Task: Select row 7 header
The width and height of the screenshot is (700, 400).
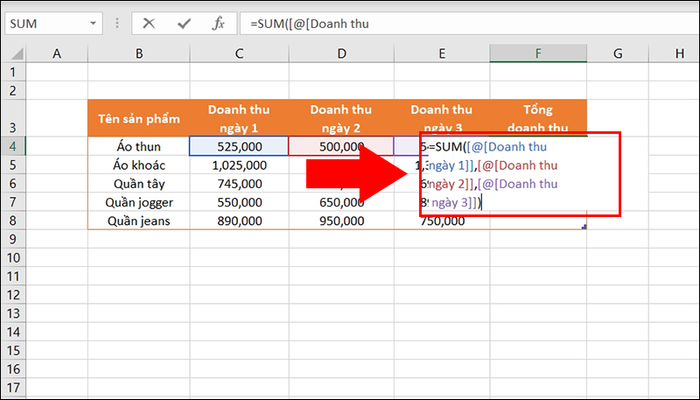Action: click(x=13, y=202)
